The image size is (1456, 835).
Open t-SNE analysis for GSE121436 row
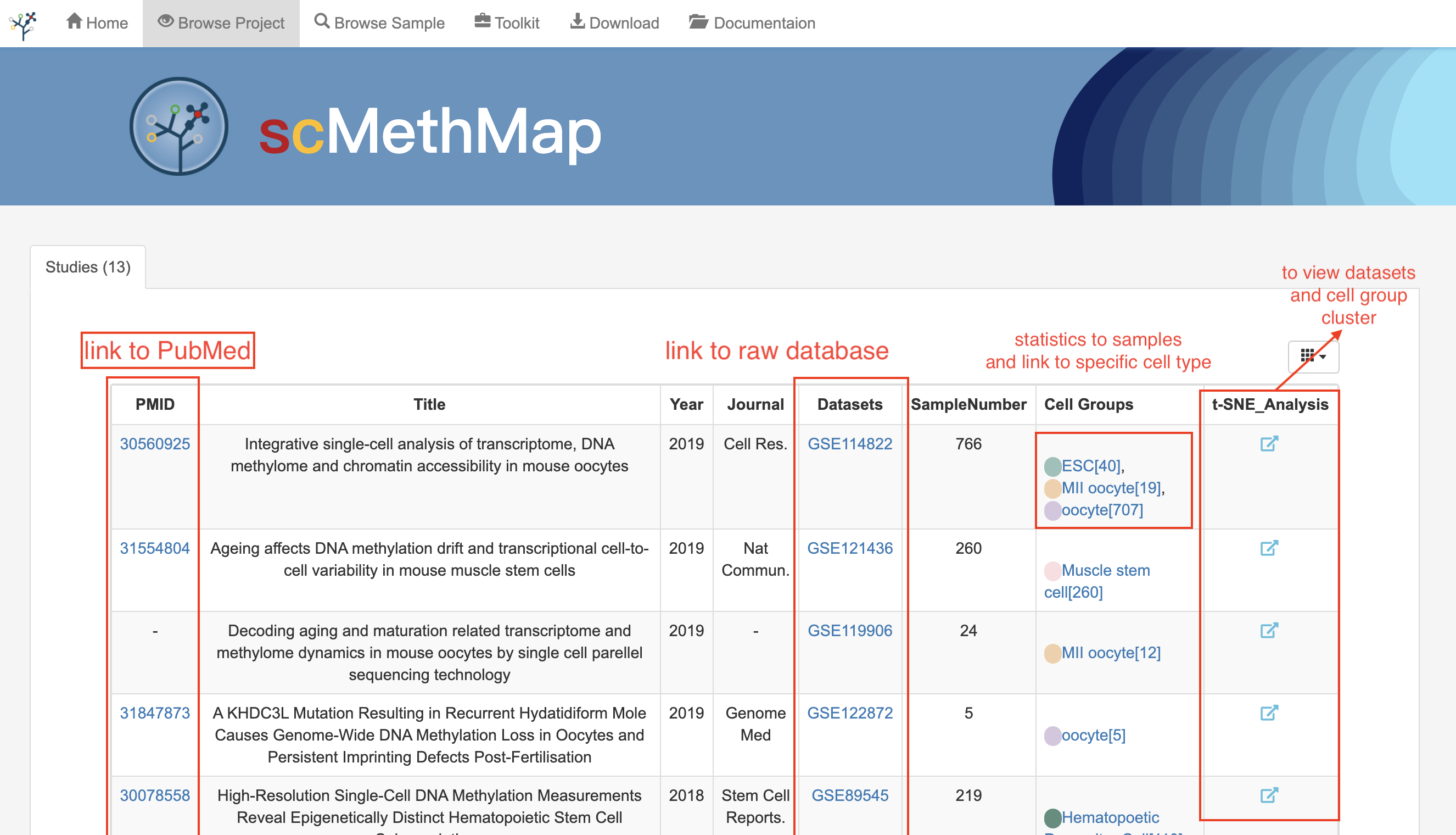(1269, 548)
